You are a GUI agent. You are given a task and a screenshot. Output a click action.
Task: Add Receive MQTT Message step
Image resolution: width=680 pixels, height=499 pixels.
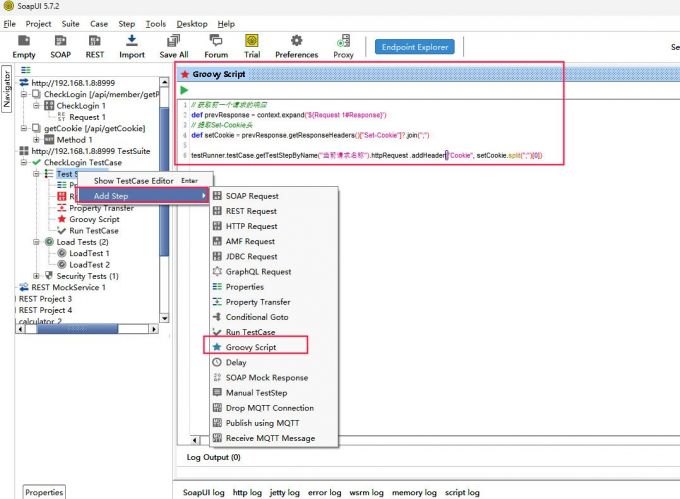(x=273, y=438)
